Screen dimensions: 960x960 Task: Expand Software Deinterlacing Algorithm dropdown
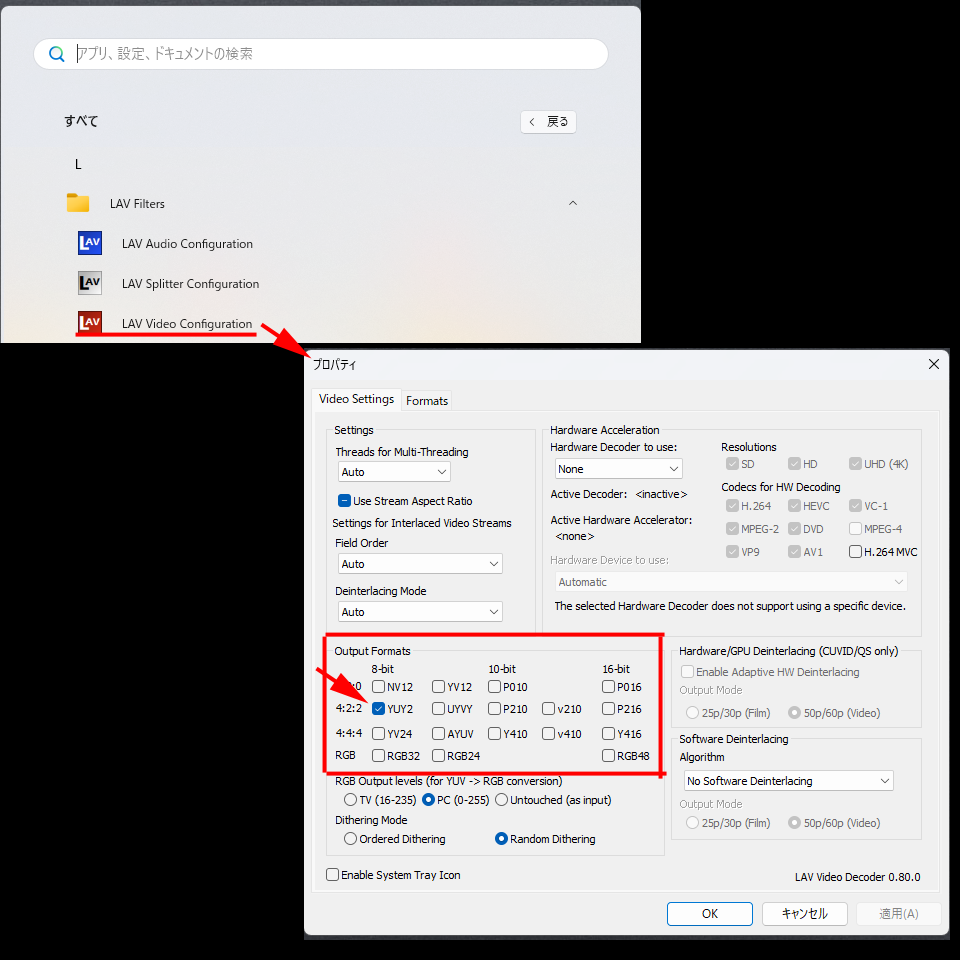click(x=786, y=781)
